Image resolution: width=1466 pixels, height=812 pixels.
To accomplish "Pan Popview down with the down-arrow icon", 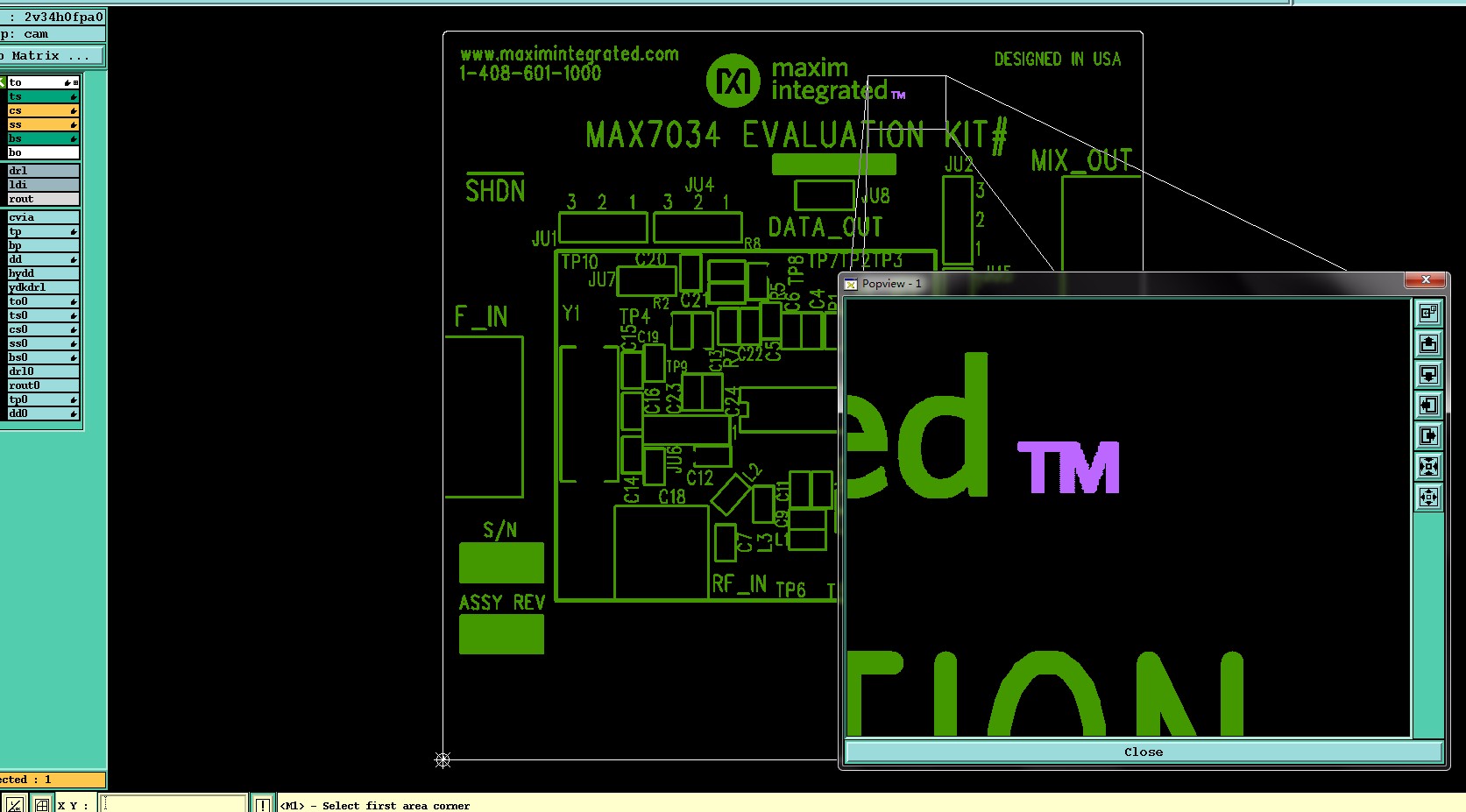I will click(1428, 374).
